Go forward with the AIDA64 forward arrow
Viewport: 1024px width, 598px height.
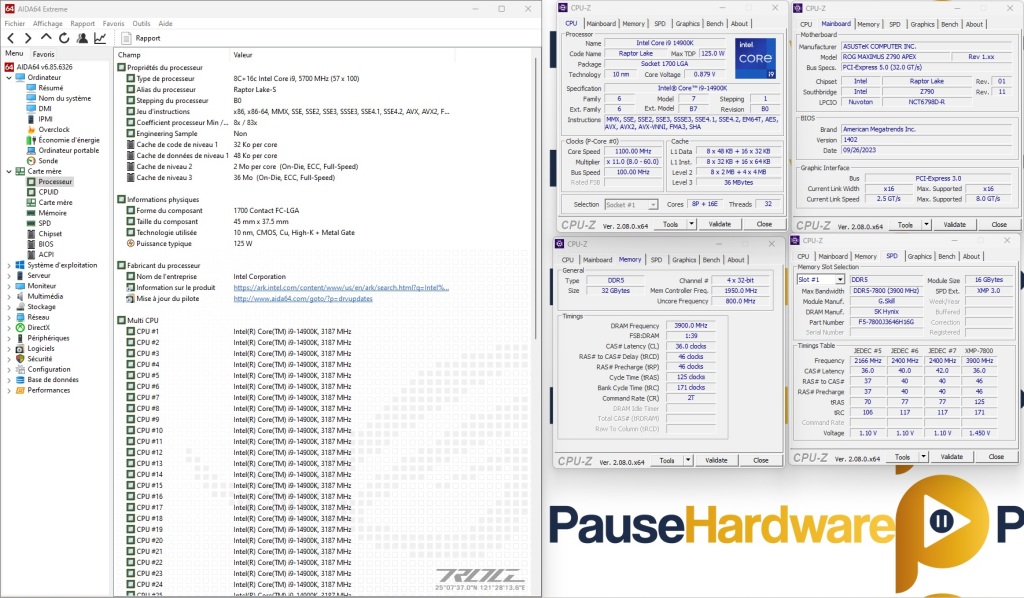[x=27, y=39]
